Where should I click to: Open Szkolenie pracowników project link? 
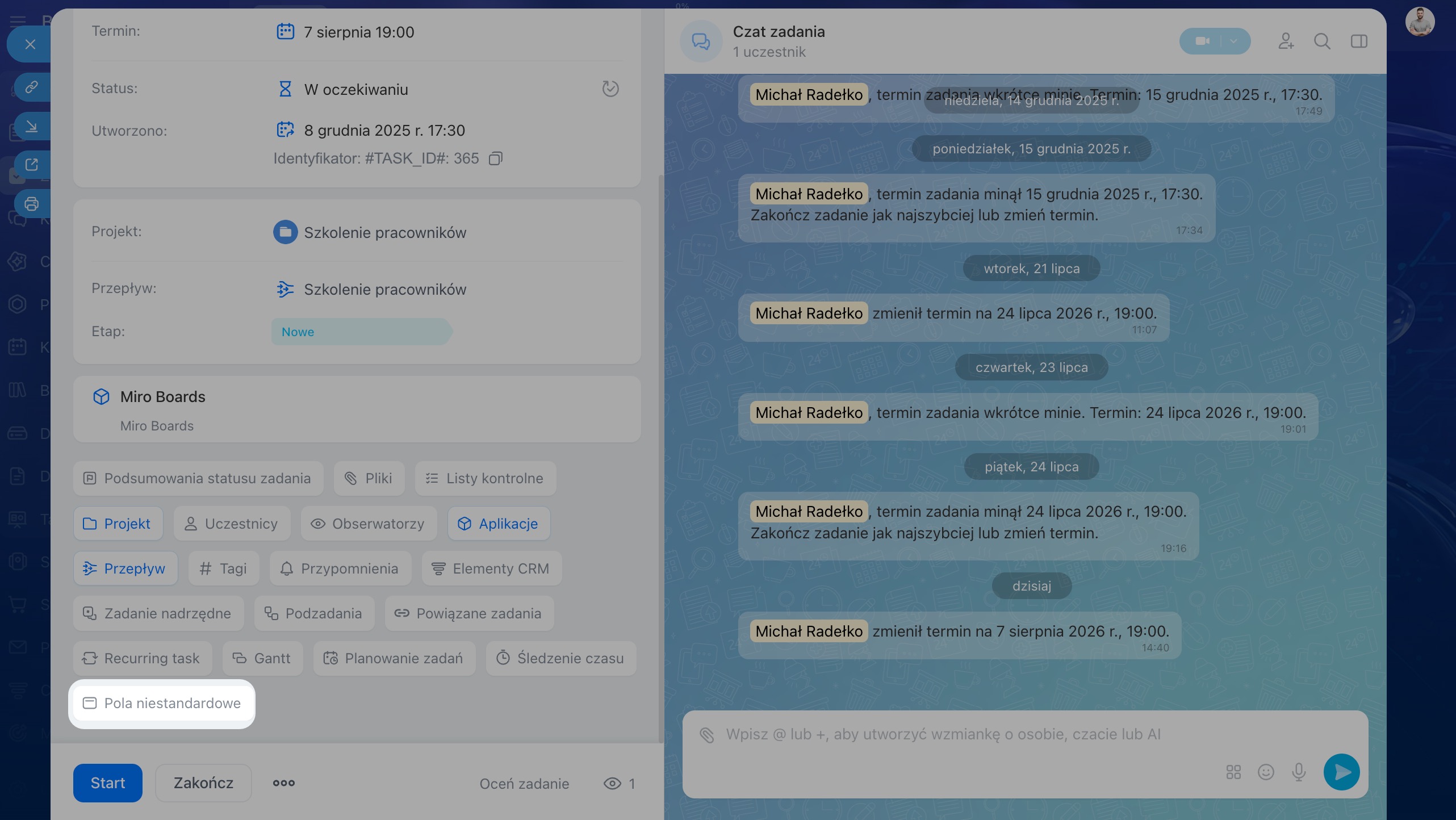(x=385, y=233)
